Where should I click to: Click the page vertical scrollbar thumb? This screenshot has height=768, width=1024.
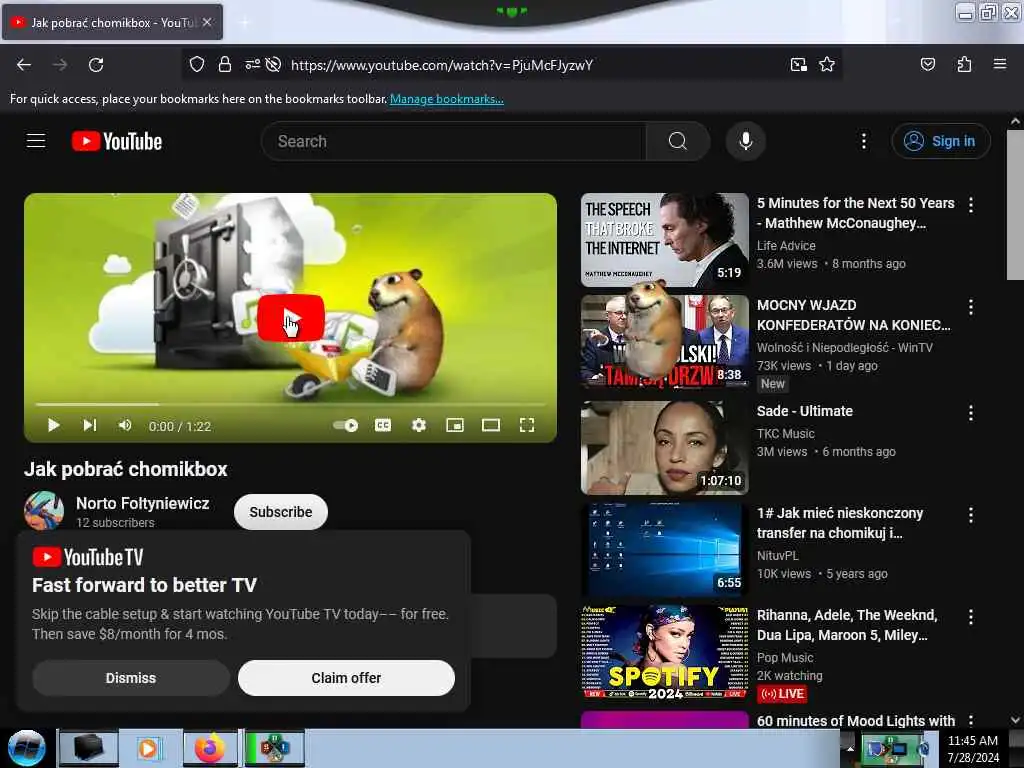[1015, 204]
